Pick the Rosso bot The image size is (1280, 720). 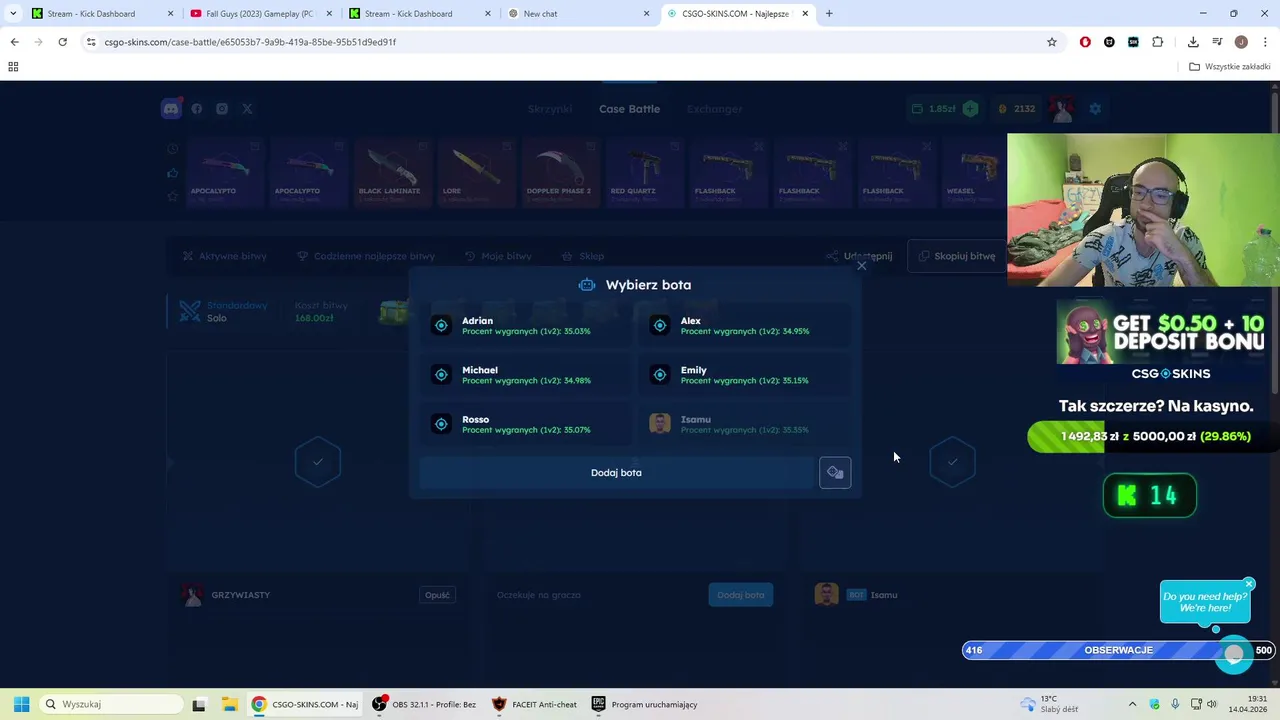pyautogui.click(x=525, y=424)
